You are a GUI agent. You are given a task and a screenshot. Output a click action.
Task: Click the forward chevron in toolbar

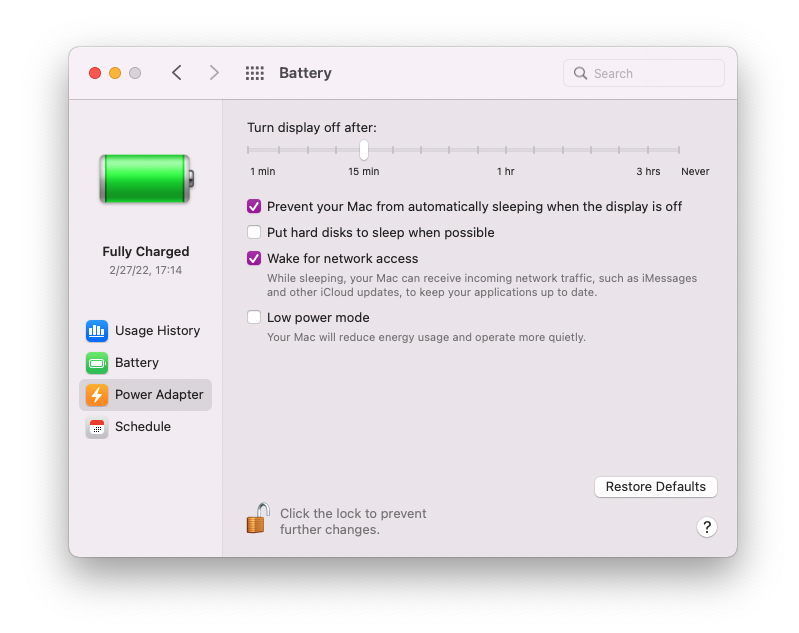(x=214, y=73)
